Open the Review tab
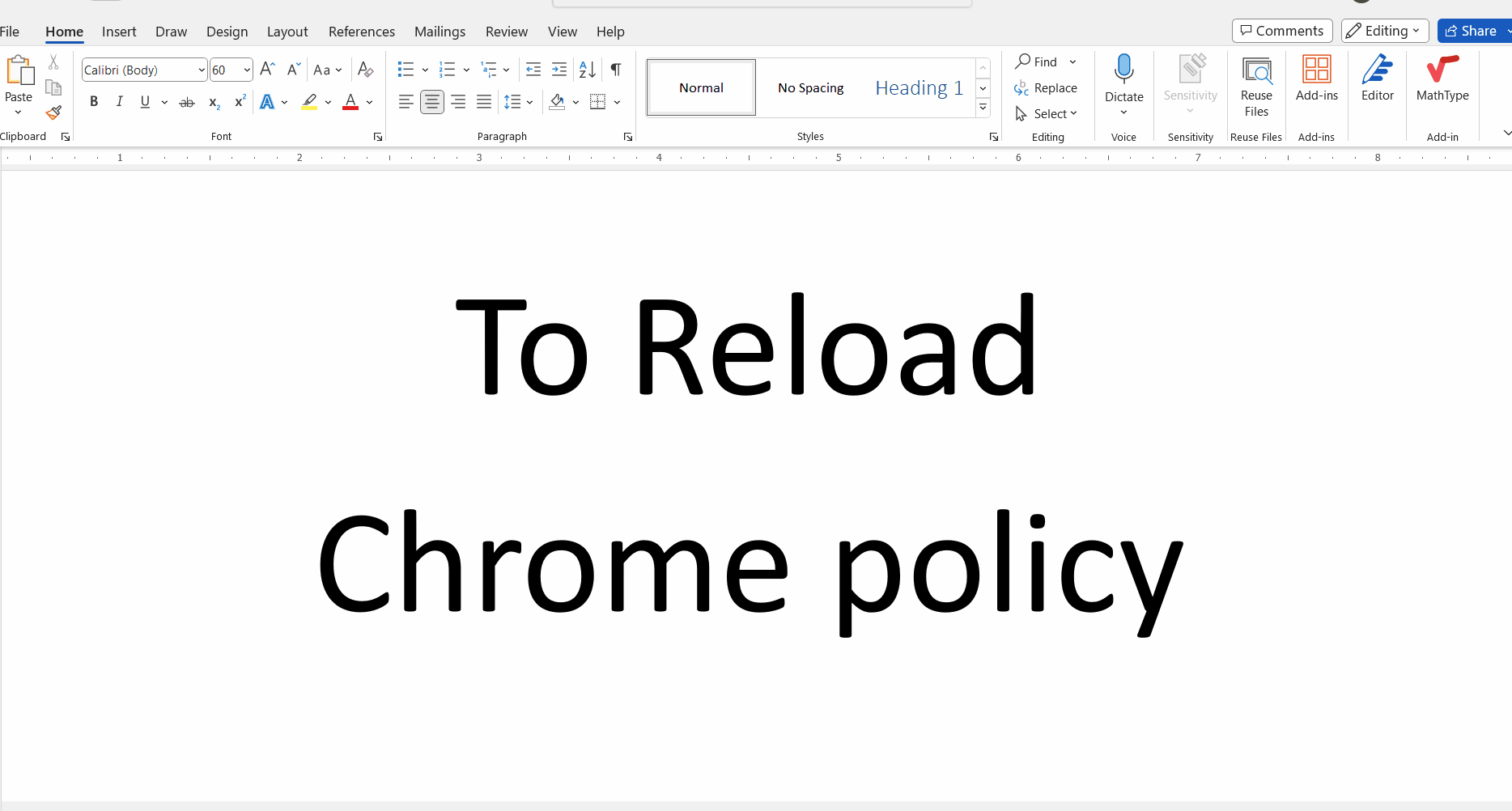The height and width of the screenshot is (811, 1512). [x=507, y=32]
